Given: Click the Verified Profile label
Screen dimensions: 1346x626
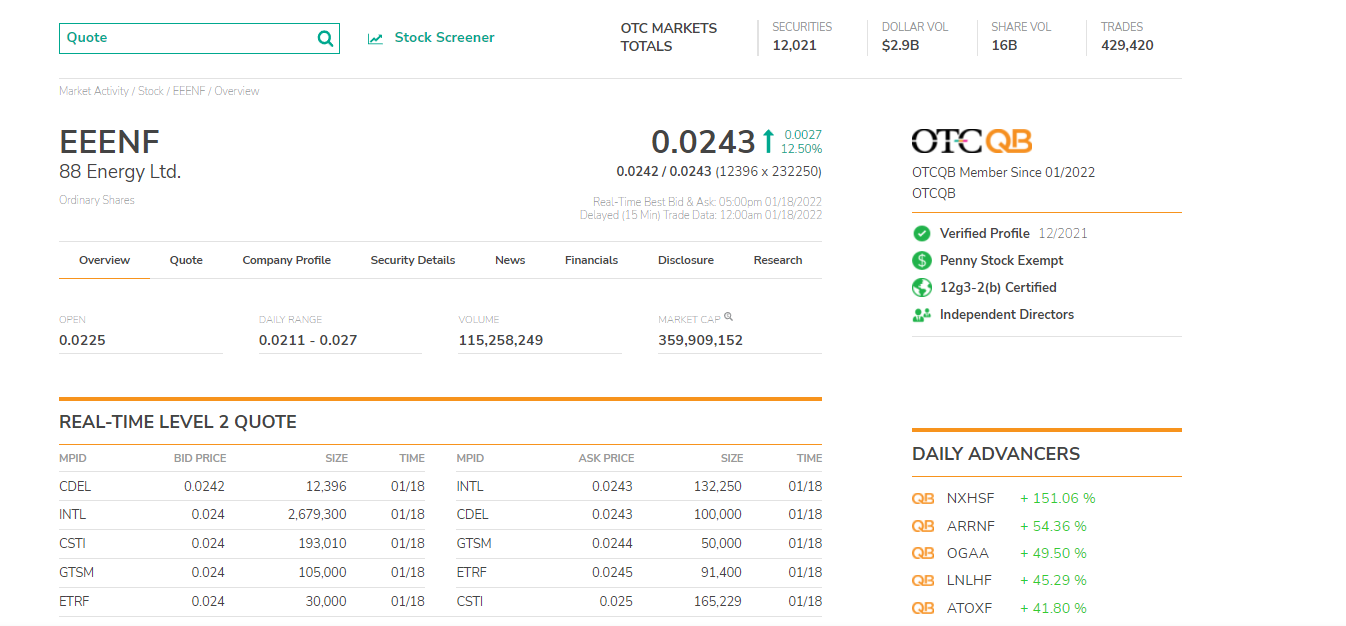Looking at the screenshot, I should 985,233.
